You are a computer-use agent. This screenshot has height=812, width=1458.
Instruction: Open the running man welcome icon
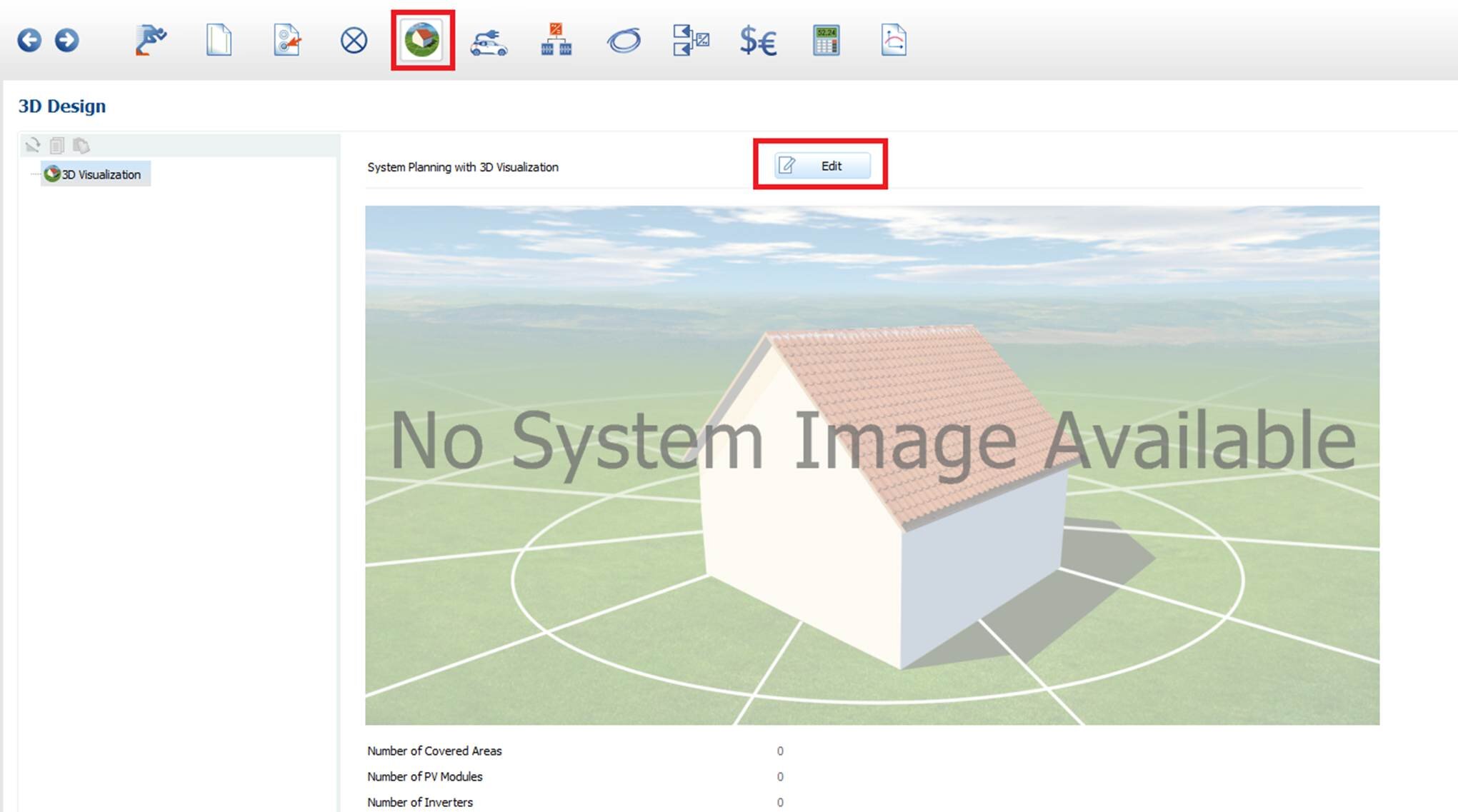[x=151, y=40]
